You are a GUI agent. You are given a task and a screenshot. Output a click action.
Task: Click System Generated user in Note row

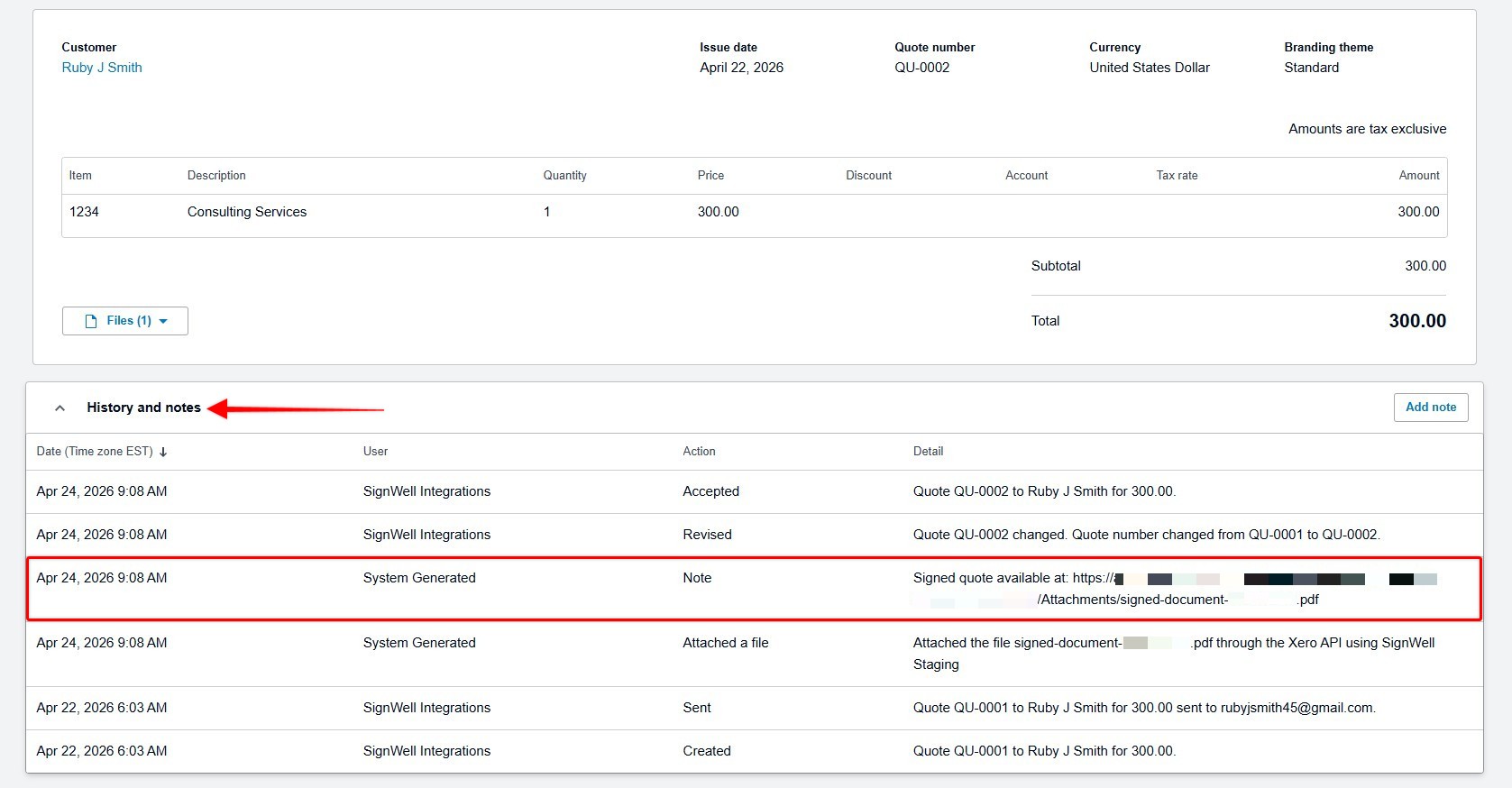419,578
